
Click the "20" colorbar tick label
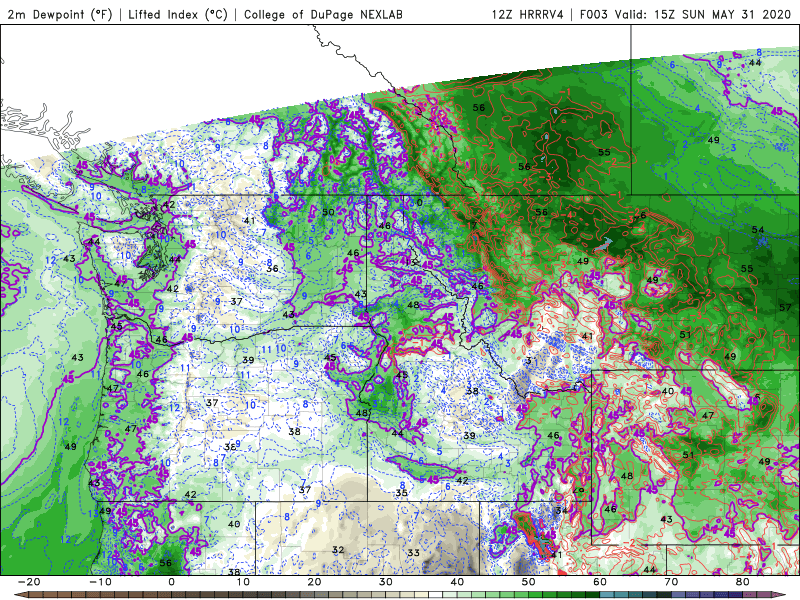[314, 582]
